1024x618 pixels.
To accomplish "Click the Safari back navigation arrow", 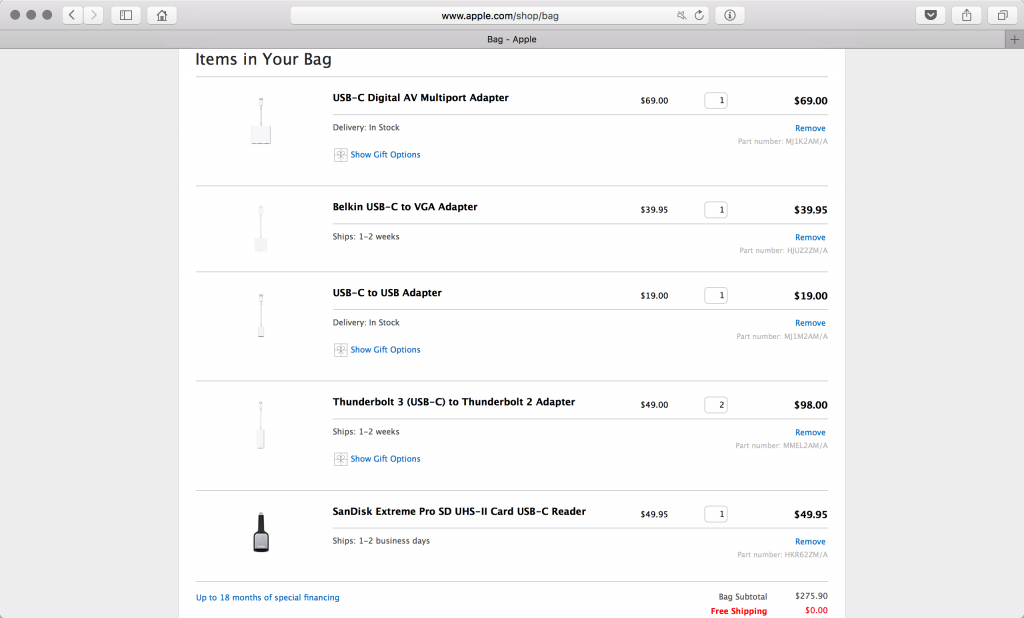I will 73,15.
